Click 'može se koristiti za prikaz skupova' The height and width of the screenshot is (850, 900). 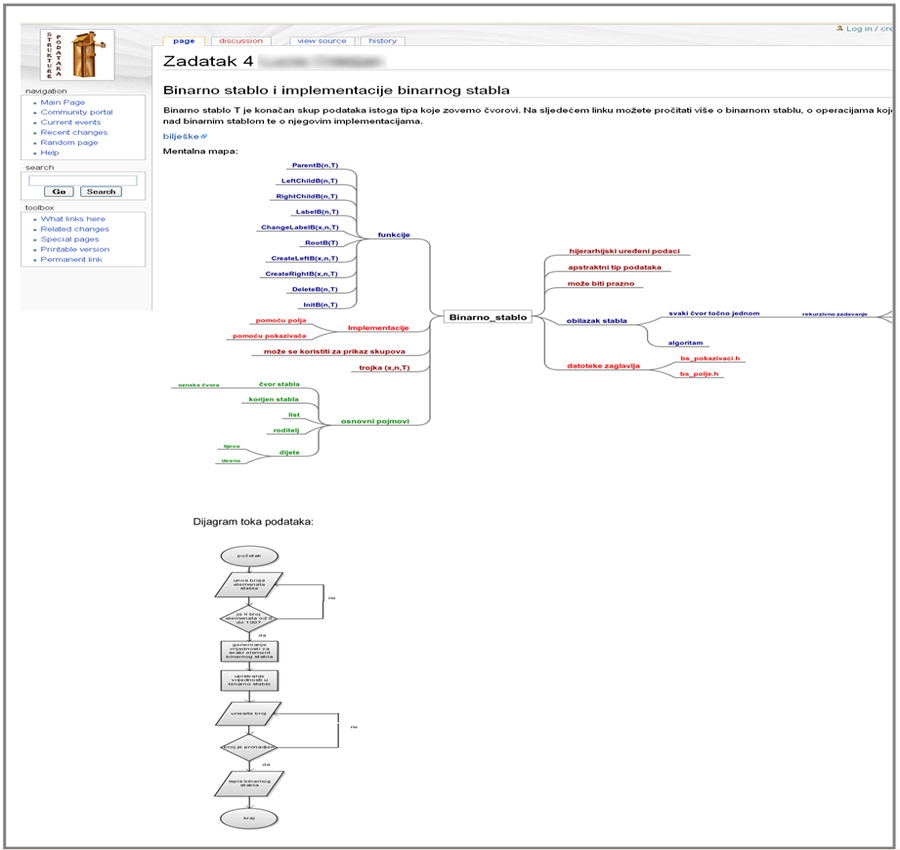(x=335, y=351)
